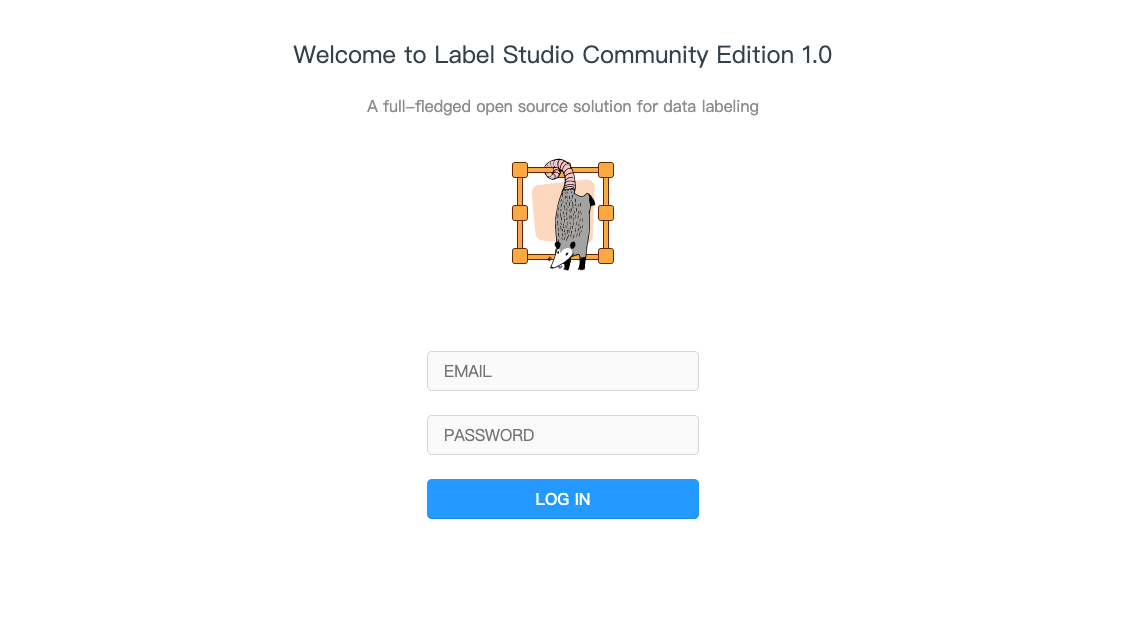Click the Label Studio opossum logo
Image resolution: width=1125 pixels, height=622 pixels.
click(x=562, y=214)
